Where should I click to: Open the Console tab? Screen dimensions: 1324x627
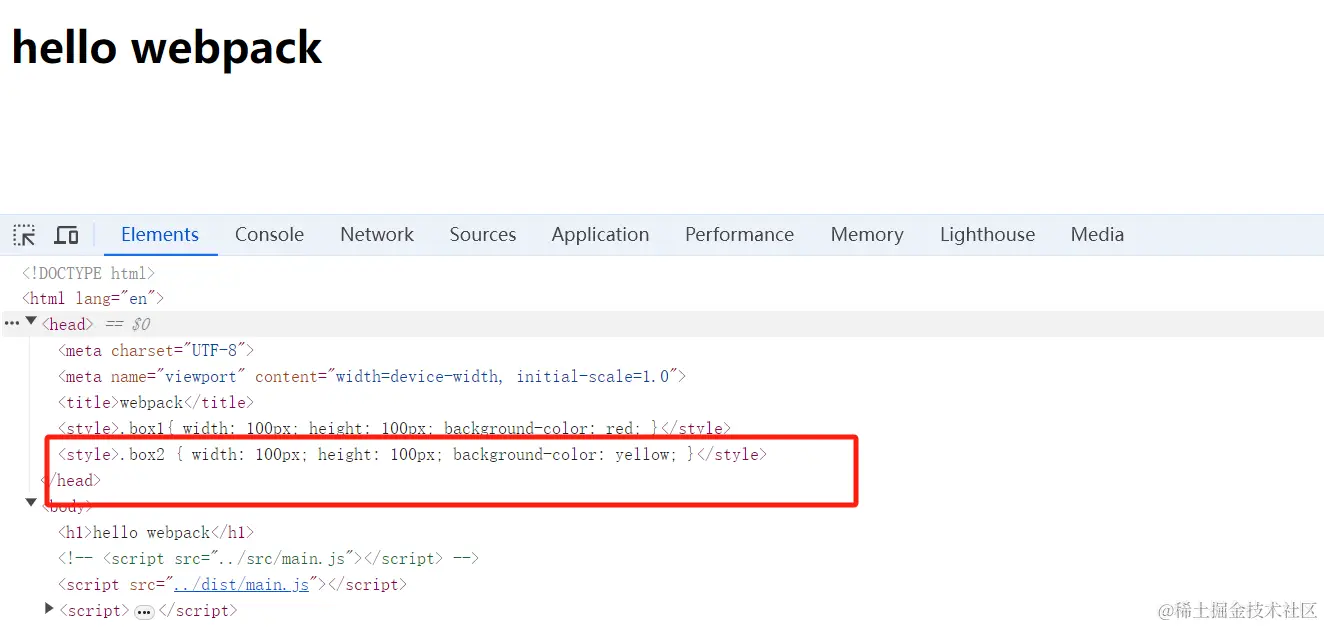(x=269, y=235)
